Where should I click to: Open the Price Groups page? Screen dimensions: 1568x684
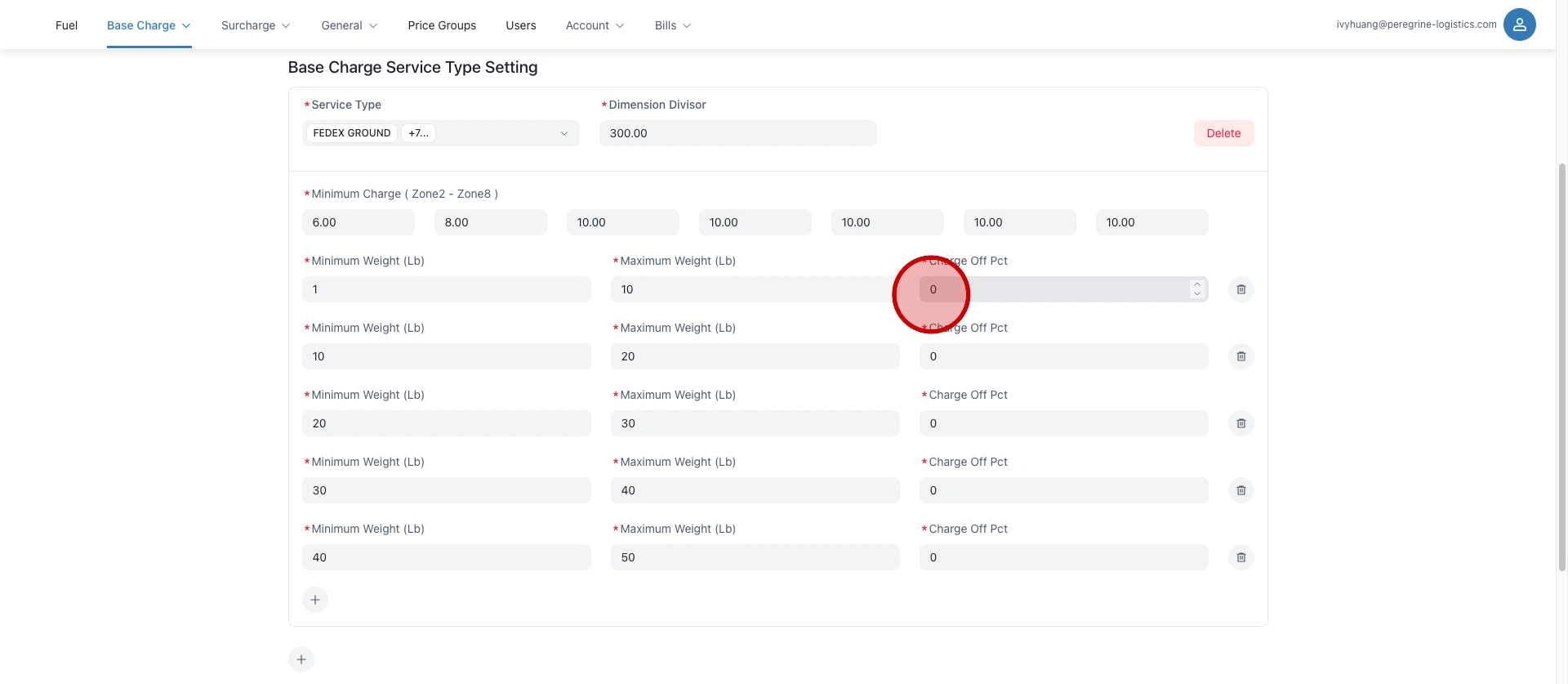tap(442, 25)
